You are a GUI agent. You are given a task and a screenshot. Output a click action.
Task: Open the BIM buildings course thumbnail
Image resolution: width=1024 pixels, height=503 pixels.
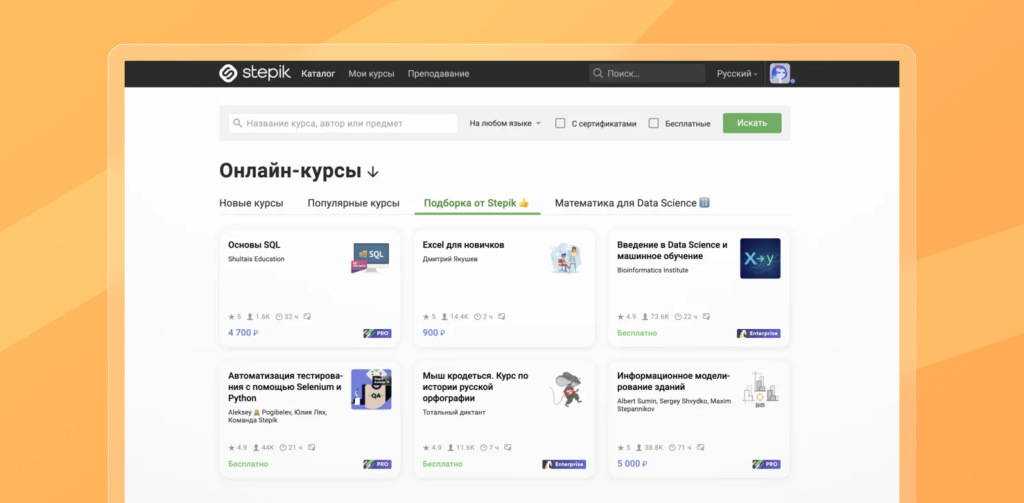tap(760, 389)
